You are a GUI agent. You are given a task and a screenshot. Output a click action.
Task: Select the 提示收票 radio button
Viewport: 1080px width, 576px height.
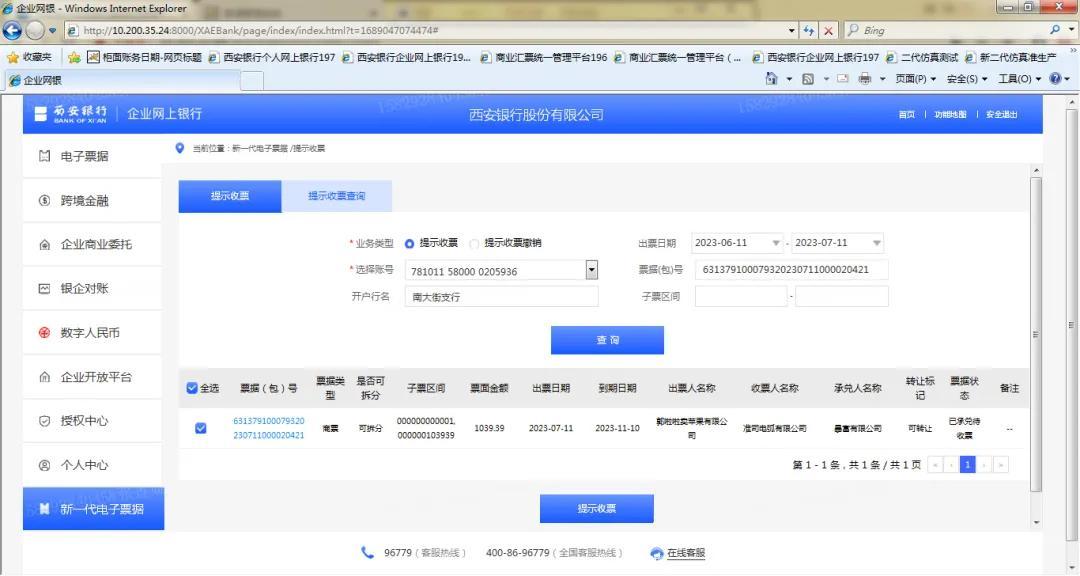409,243
